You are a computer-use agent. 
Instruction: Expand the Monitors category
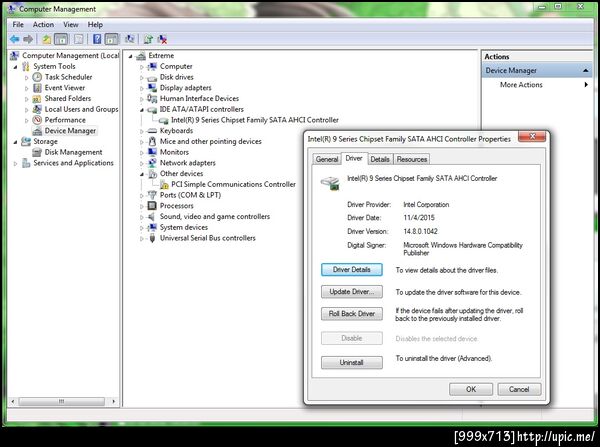pyautogui.click(x=142, y=153)
